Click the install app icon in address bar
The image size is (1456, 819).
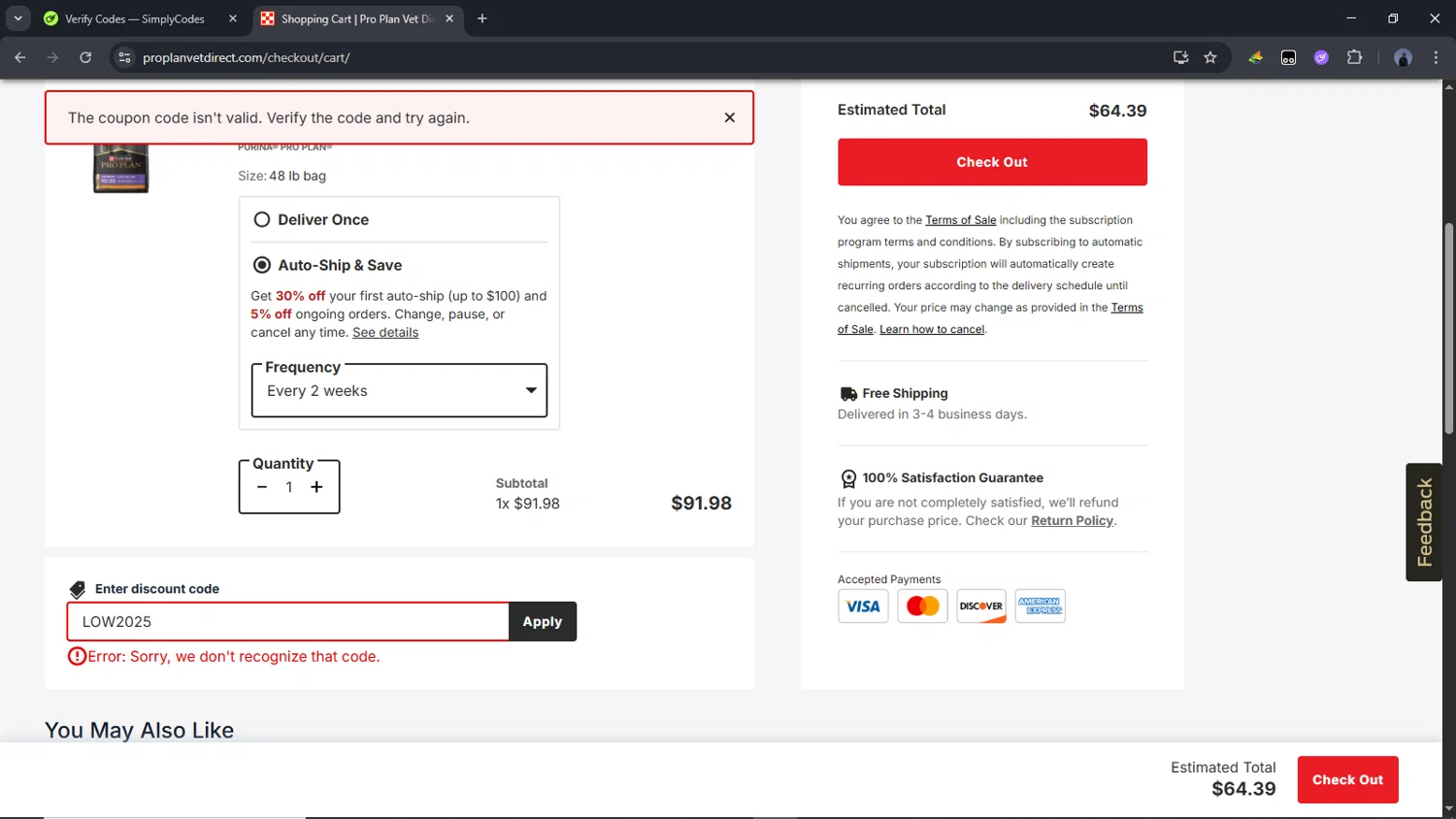tap(1180, 57)
